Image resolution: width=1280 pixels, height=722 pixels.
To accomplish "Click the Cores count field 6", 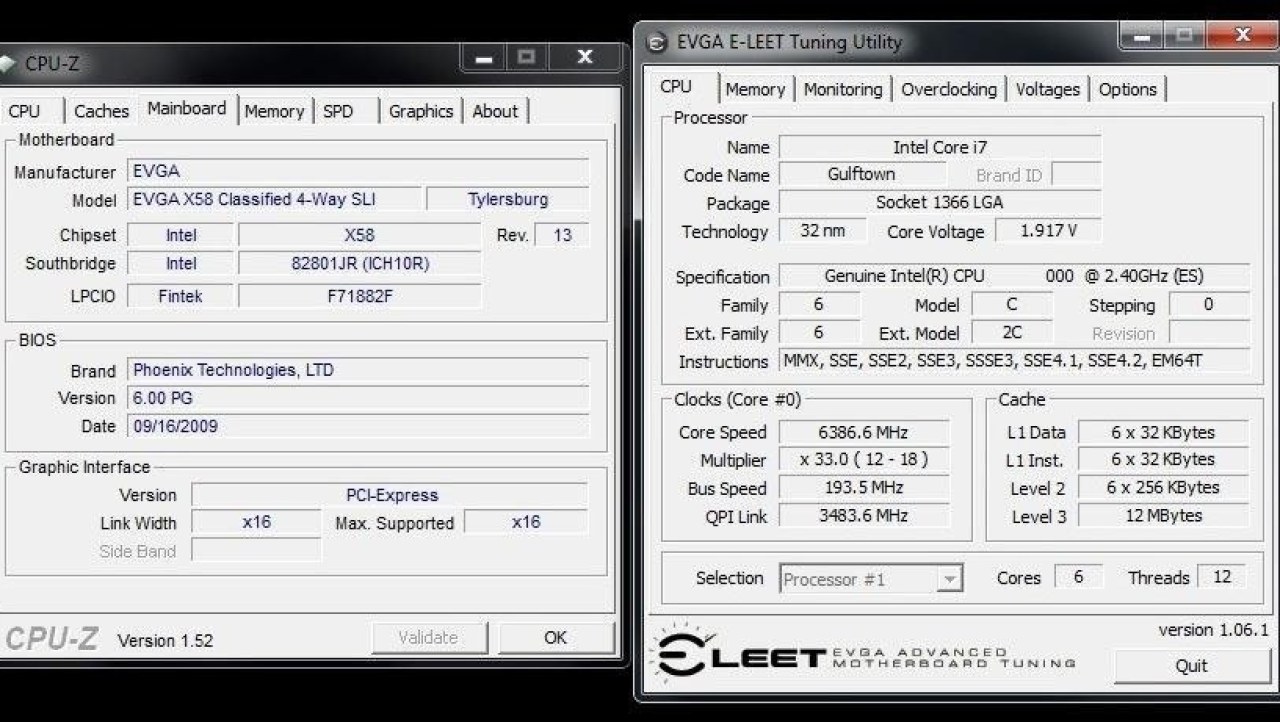I will tap(1078, 577).
